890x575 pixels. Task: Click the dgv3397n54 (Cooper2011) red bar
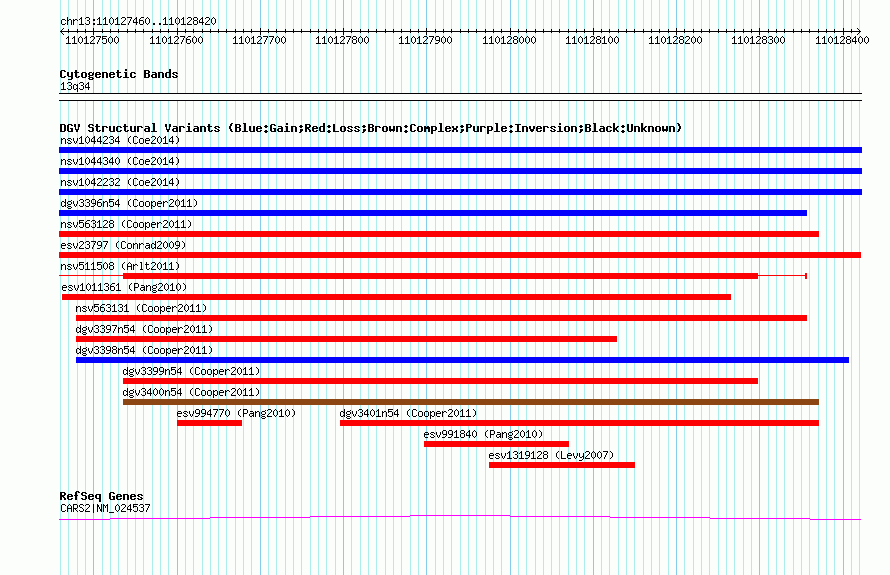[x=346, y=339]
